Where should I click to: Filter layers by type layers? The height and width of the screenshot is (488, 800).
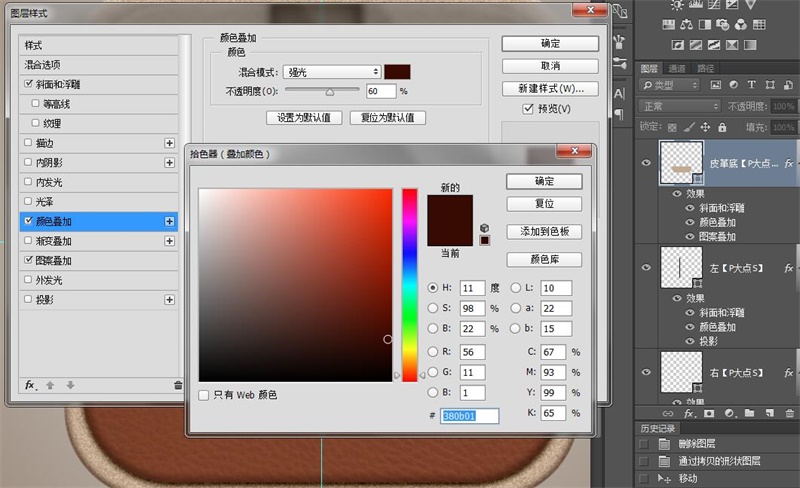point(752,85)
